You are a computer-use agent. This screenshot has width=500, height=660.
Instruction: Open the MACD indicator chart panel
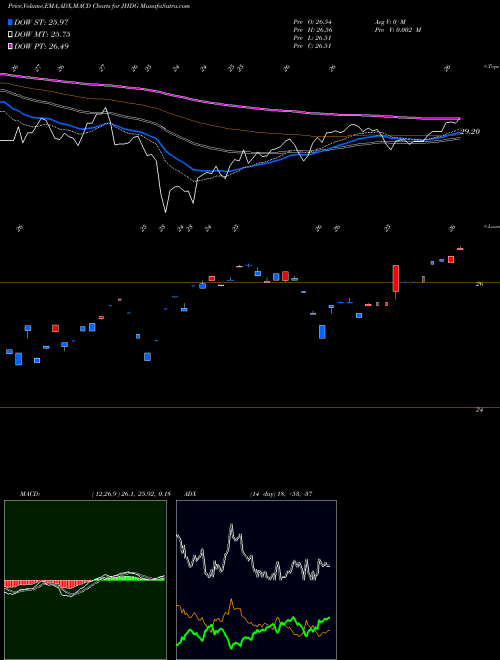tap(85, 580)
